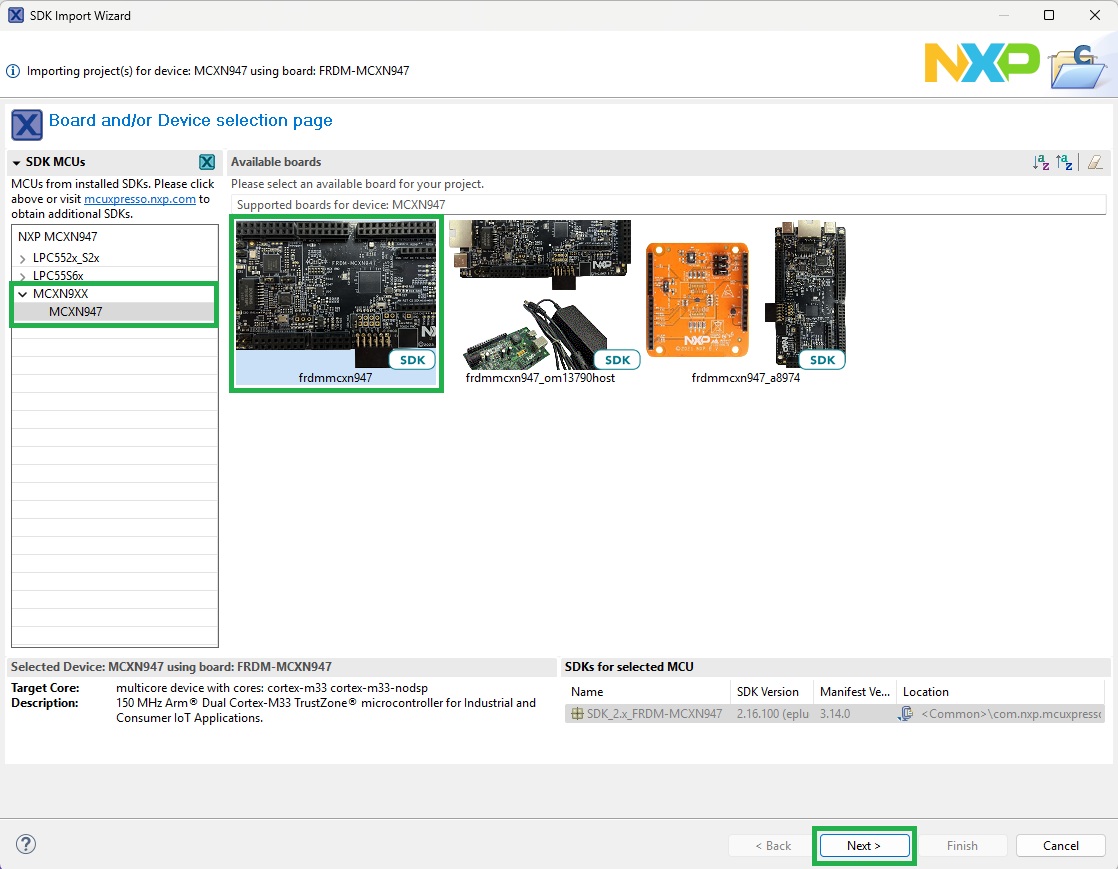Open the help question mark icon
The height and width of the screenshot is (869, 1118).
[x=25, y=844]
